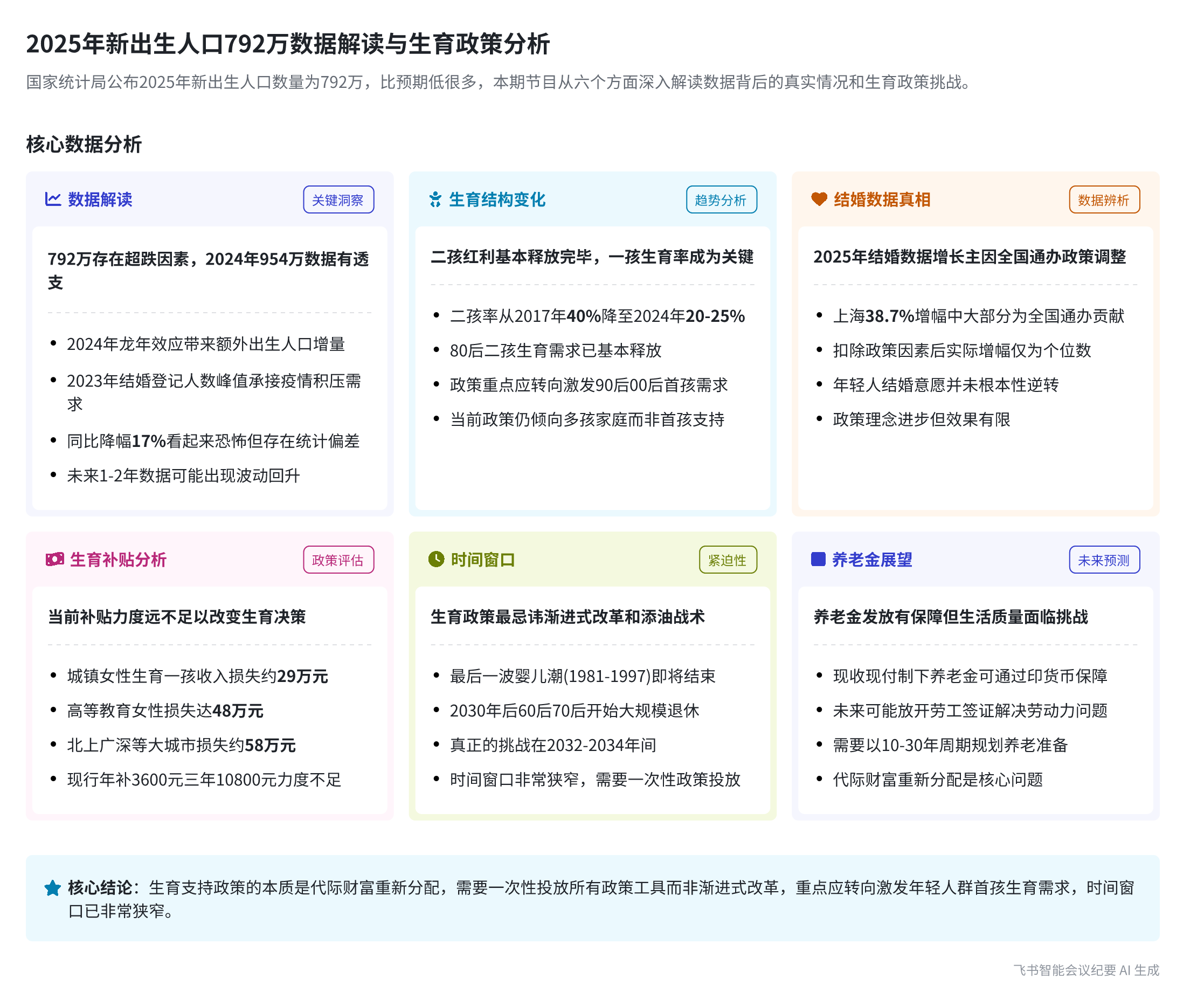Click the 趋势分析 tag badge

pos(721,200)
